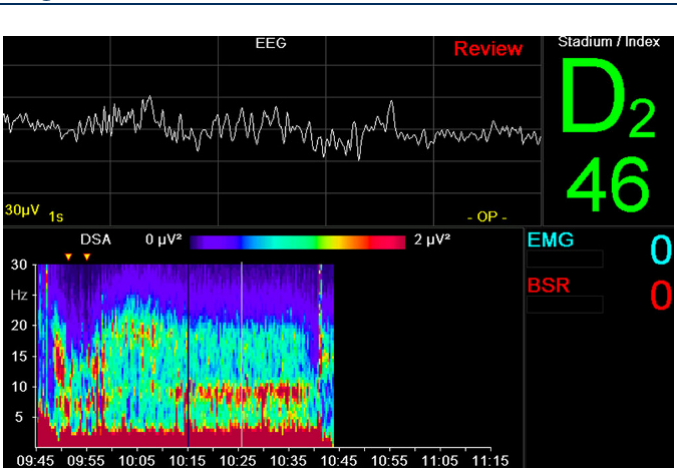
Task: Click the white review cursor line in DSA
Action: pos(242,354)
